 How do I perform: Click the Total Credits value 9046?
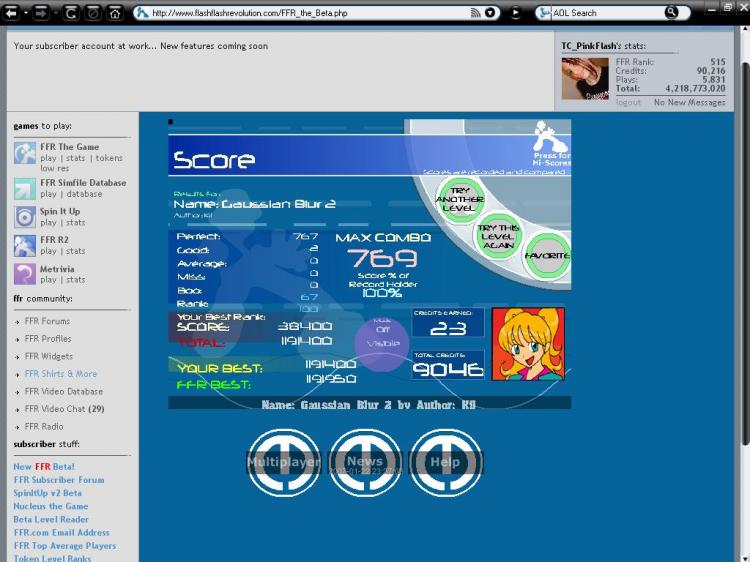[448, 369]
